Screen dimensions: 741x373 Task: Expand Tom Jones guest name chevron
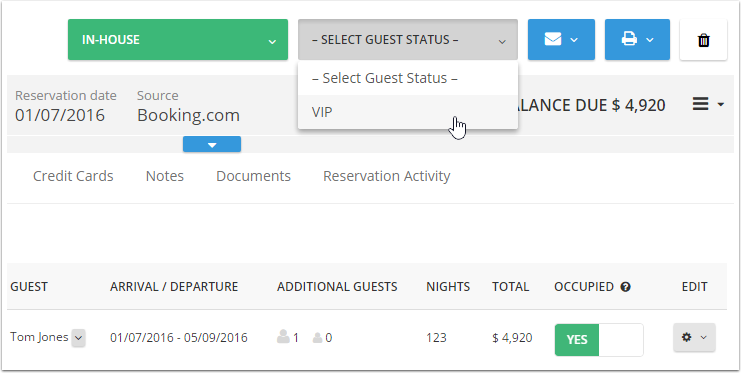[78, 338]
